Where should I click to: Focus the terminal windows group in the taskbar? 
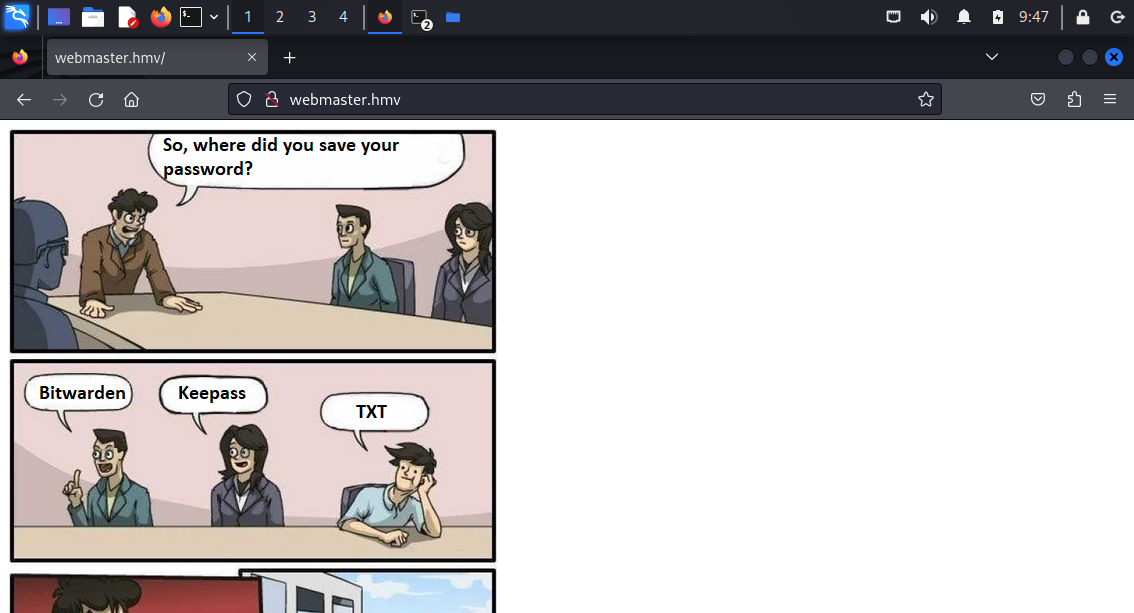coord(420,18)
